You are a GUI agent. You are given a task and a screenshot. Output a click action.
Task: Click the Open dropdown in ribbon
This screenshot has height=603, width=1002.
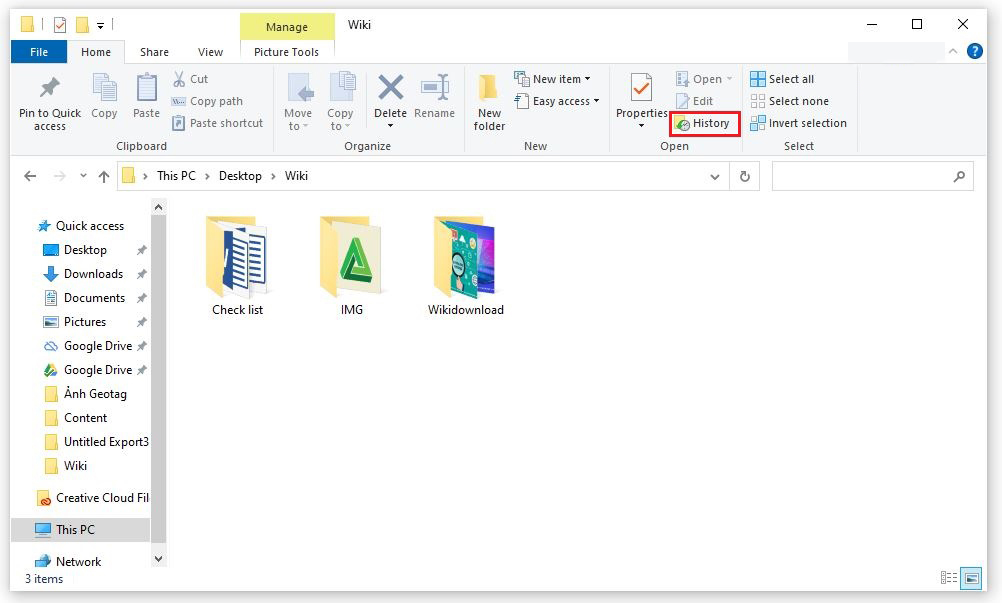[x=704, y=79]
